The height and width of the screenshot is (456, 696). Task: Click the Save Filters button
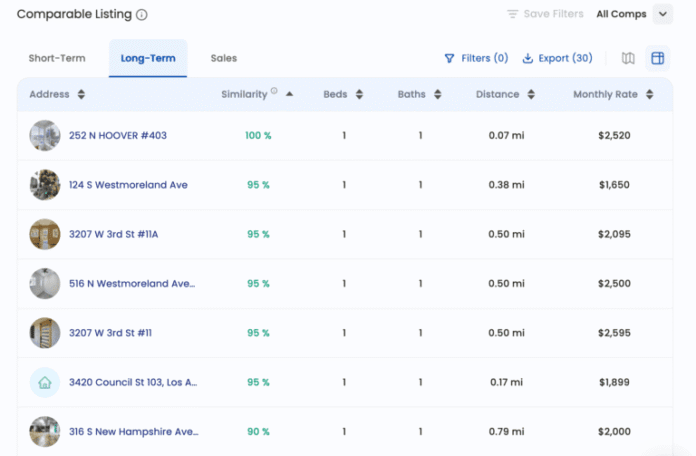[x=545, y=14]
